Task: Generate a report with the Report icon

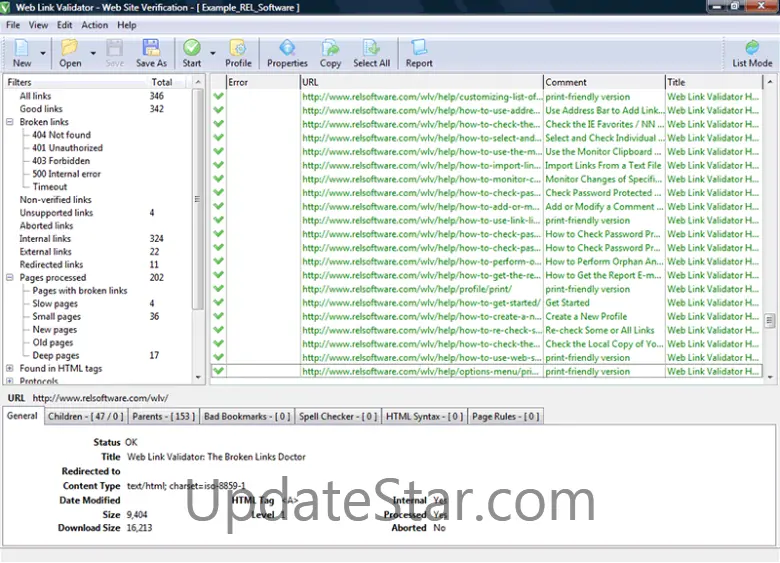Action: (x=419, y=48)
